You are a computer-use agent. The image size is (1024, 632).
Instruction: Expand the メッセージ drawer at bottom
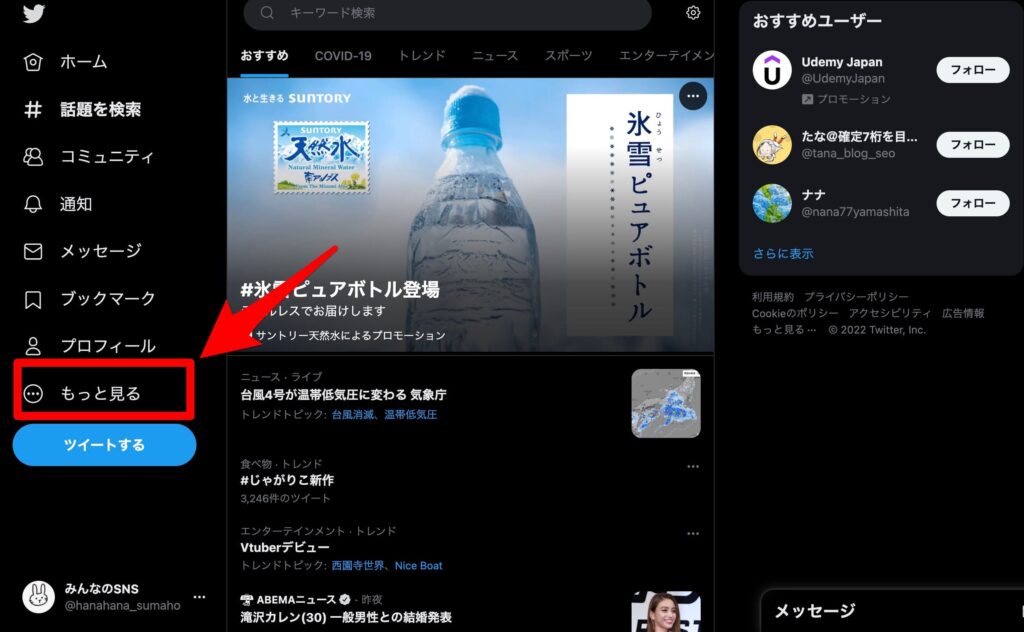[892, 610]
